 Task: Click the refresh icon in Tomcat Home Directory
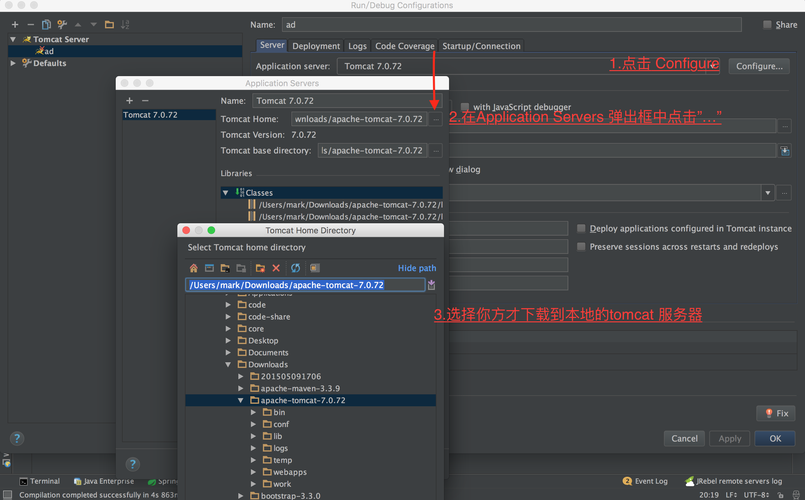295,268
